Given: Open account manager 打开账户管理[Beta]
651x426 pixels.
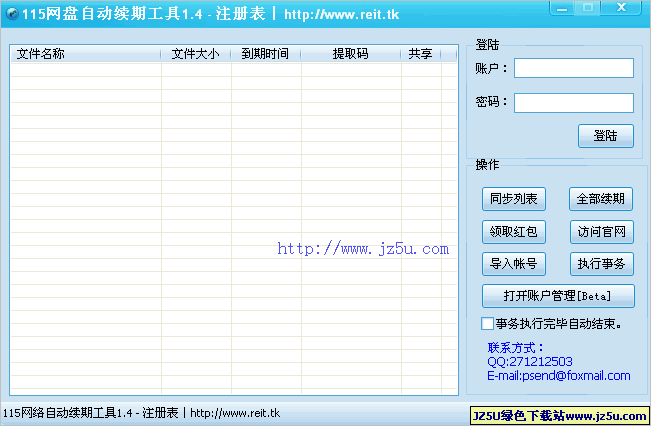Looking at the screenshot, I should tap(558, 296).
